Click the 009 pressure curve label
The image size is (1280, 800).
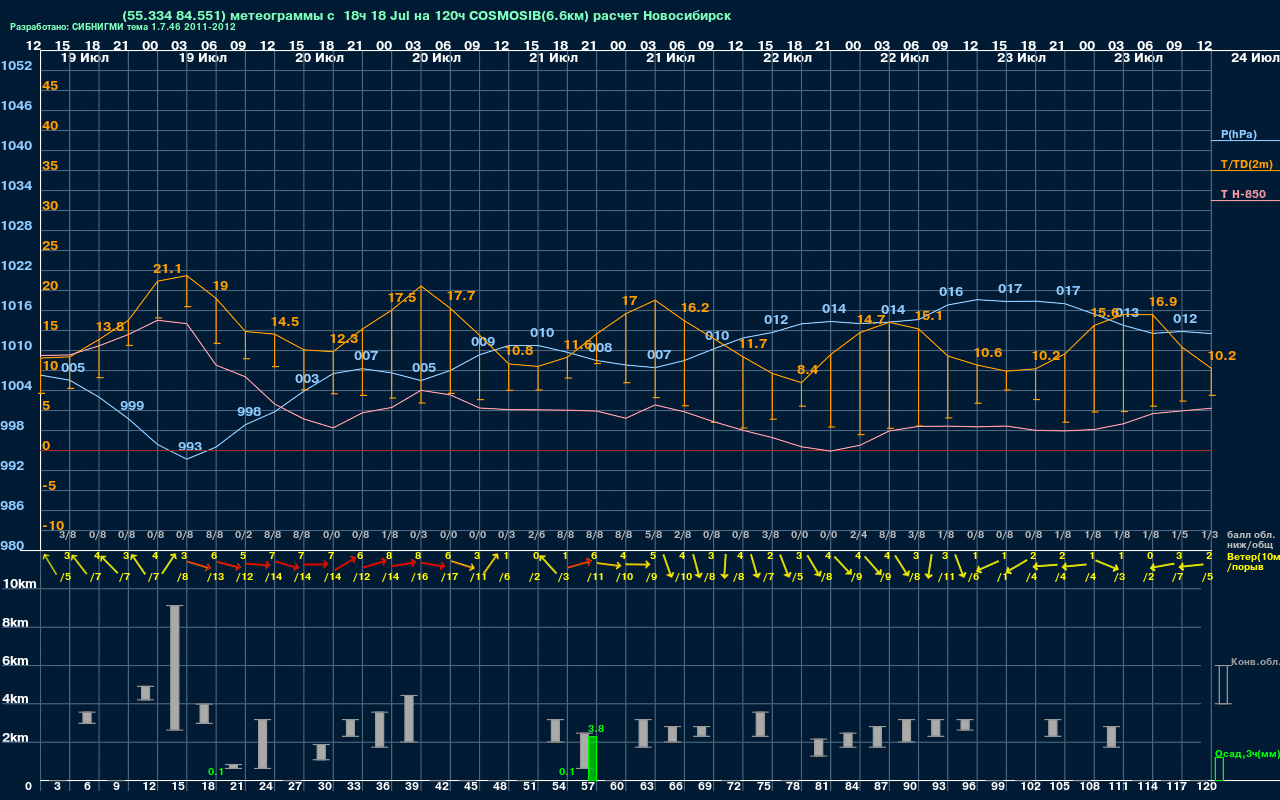[x=483, y=342]
